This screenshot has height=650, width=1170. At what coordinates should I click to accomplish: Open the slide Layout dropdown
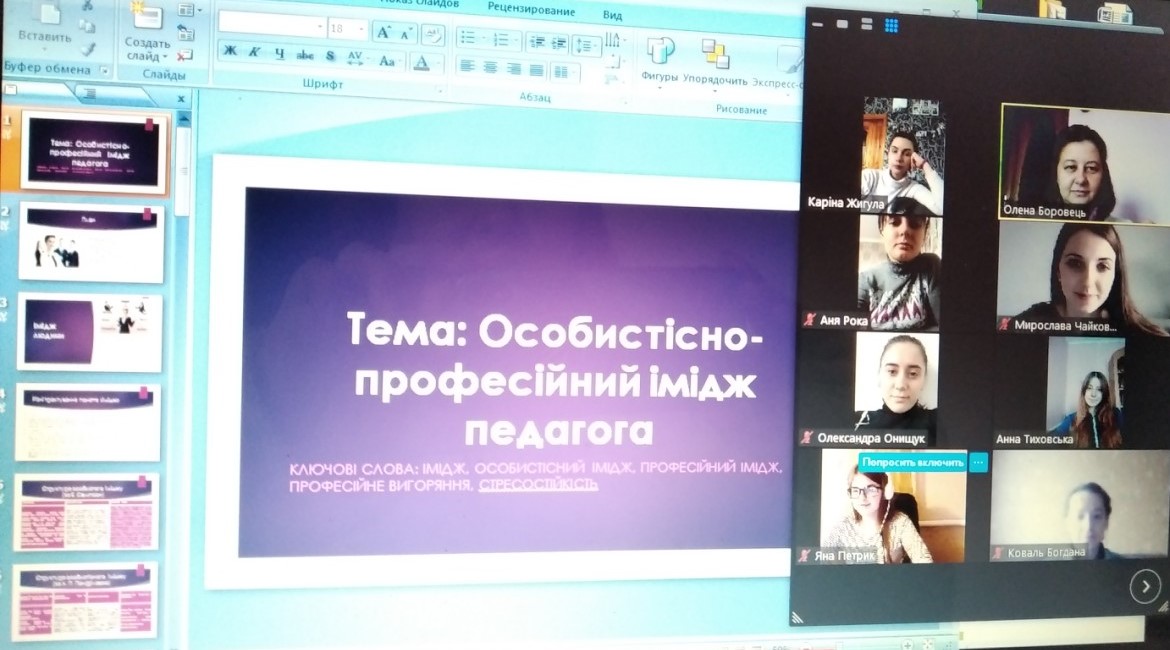[190, 10]
